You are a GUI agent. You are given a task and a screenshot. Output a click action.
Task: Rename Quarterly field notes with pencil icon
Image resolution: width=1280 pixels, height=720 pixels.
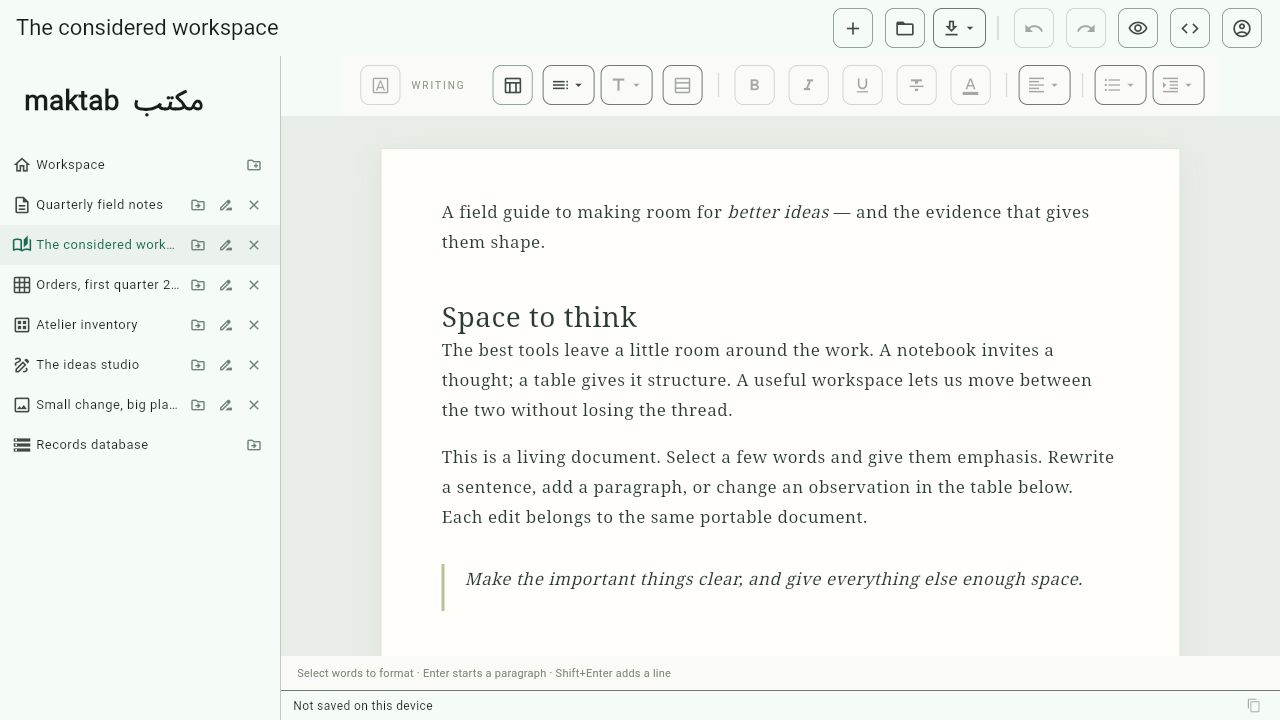226,205
